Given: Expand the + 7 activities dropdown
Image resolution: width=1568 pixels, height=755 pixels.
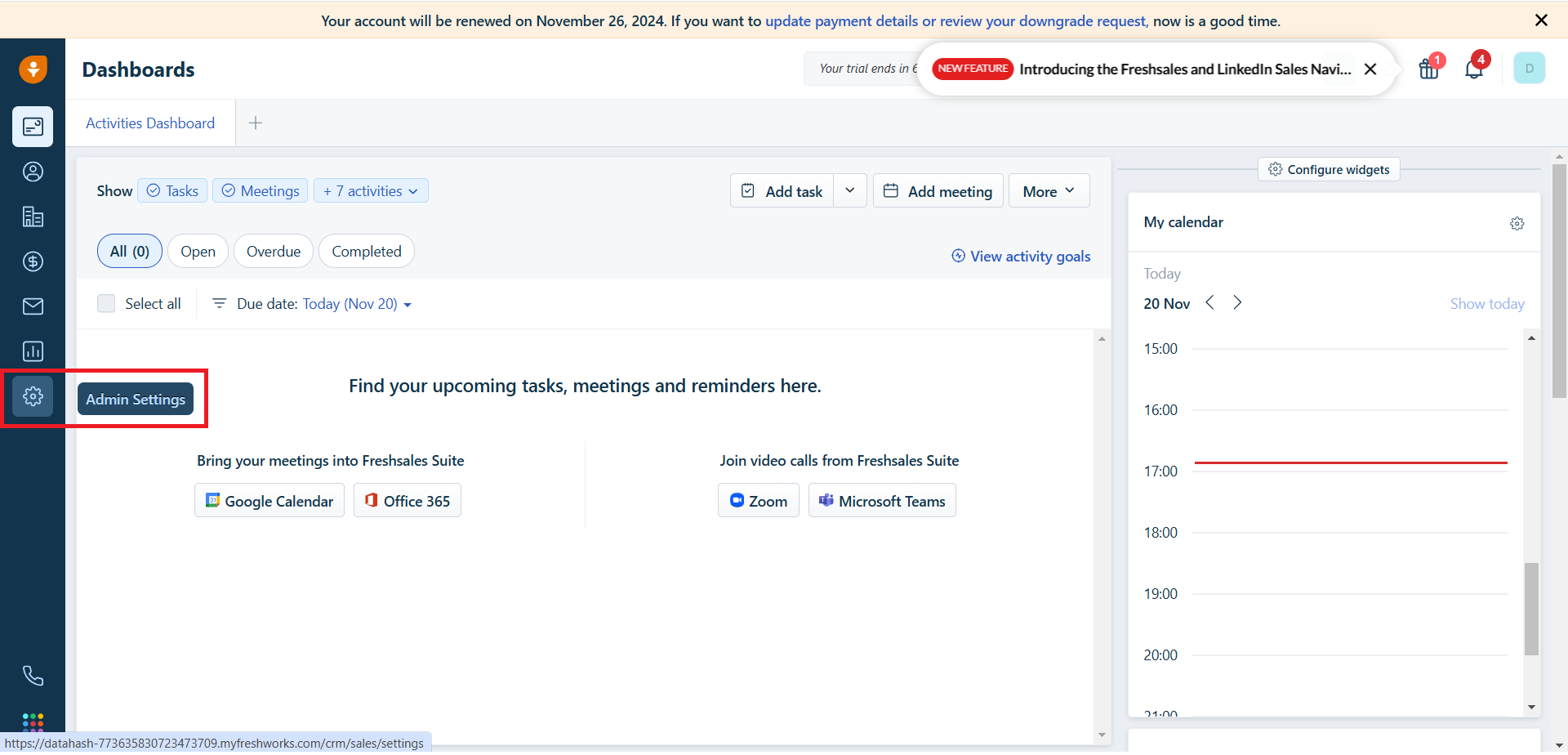Looking at the screenshot, I should coord(371,191).
